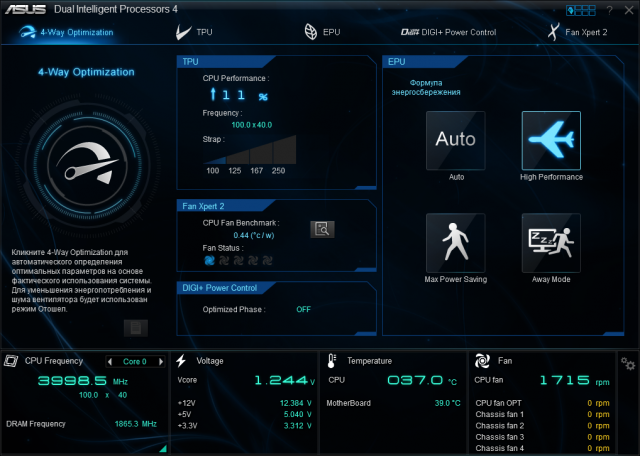Viewport: 640px width, 456px height.
Task: Select Max Power Saving walking mode
Action: (x=456, y=243)
